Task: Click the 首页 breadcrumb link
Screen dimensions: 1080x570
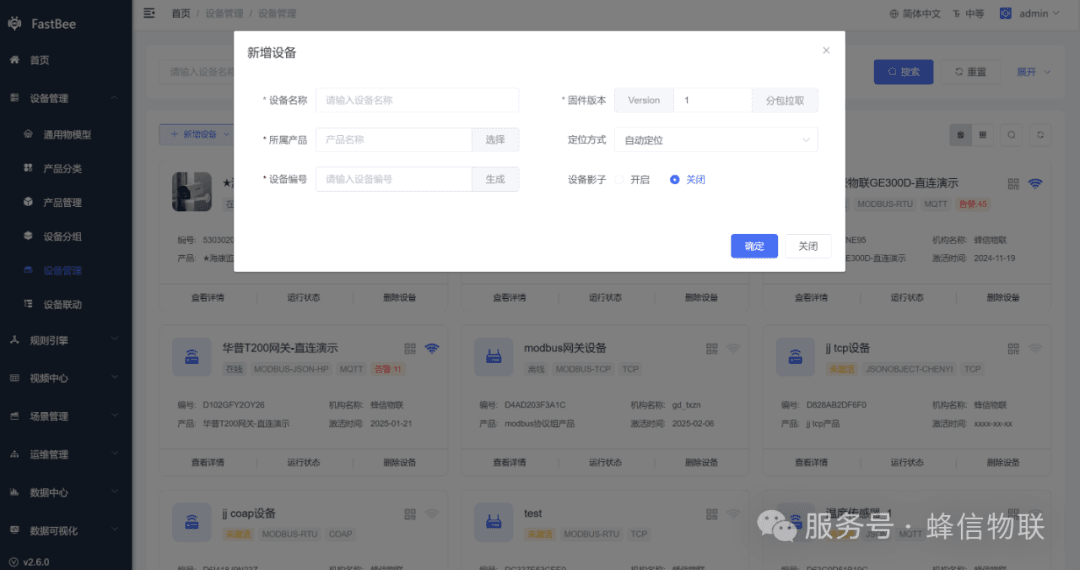Action: [180, 14]
